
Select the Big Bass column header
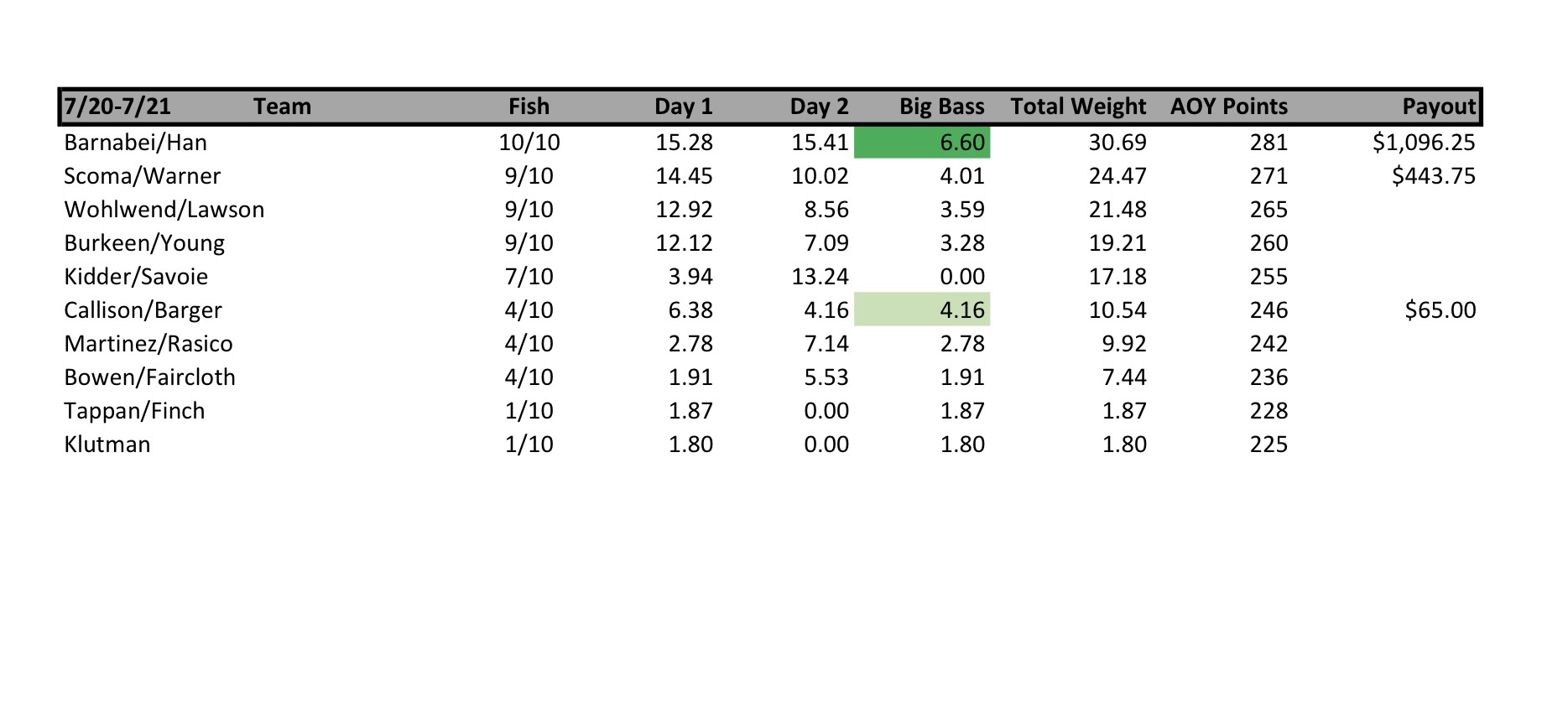(941, 107)
